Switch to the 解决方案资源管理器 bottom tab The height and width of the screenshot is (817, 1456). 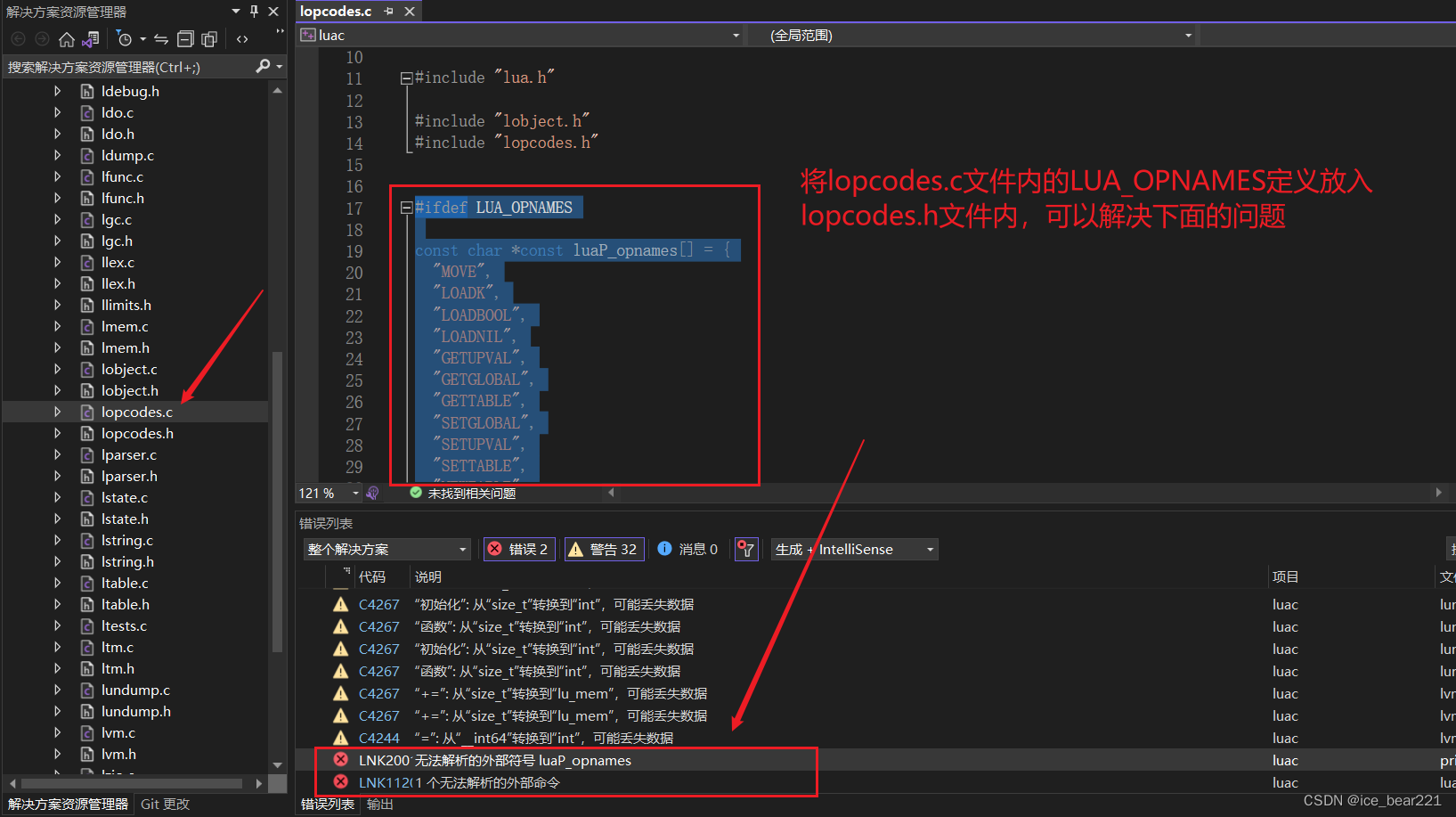tap(68, 805)
